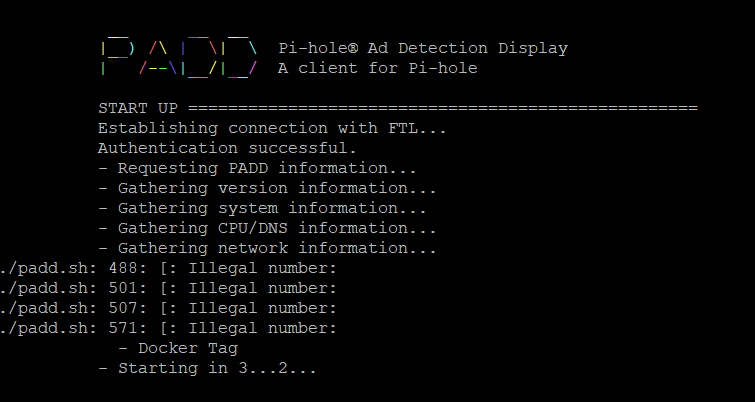The width and height of the screenshot is (755, 402).
Task: Click the 'Gathering version information...' line
Action: [x=268, y=188]
